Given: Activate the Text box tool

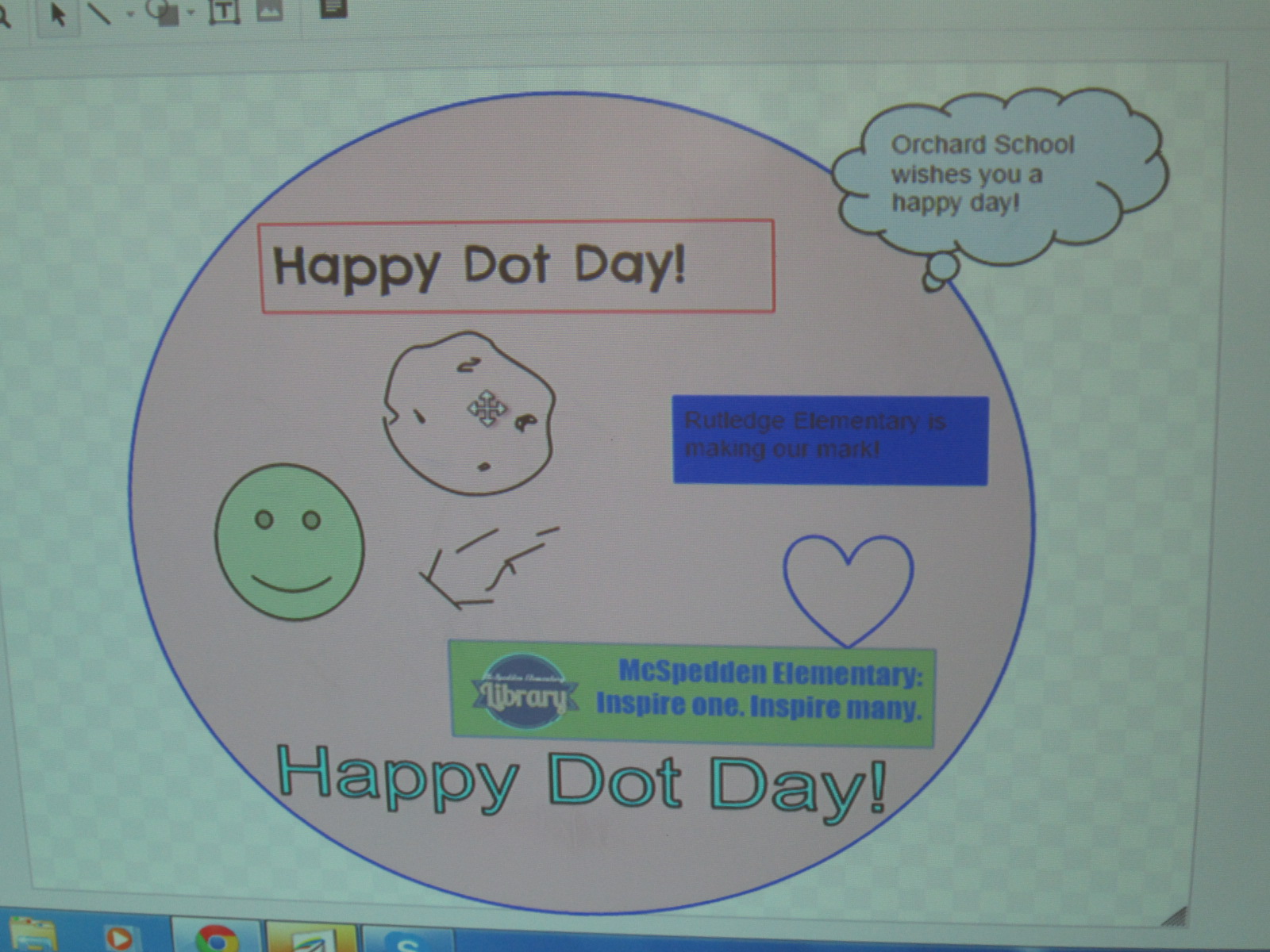Looking at the screenshot, I should click(x=224, y=11).
